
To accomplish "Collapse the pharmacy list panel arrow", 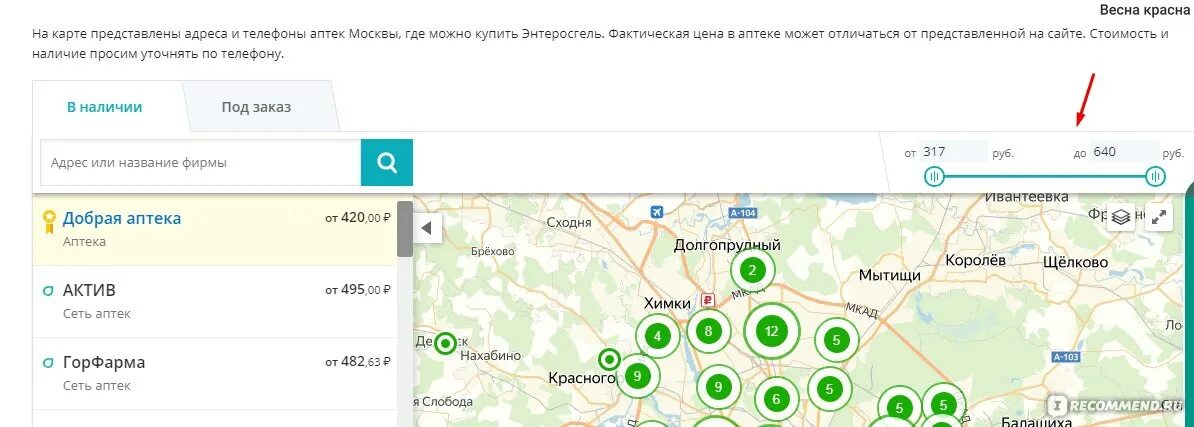I will pos(427,228).
